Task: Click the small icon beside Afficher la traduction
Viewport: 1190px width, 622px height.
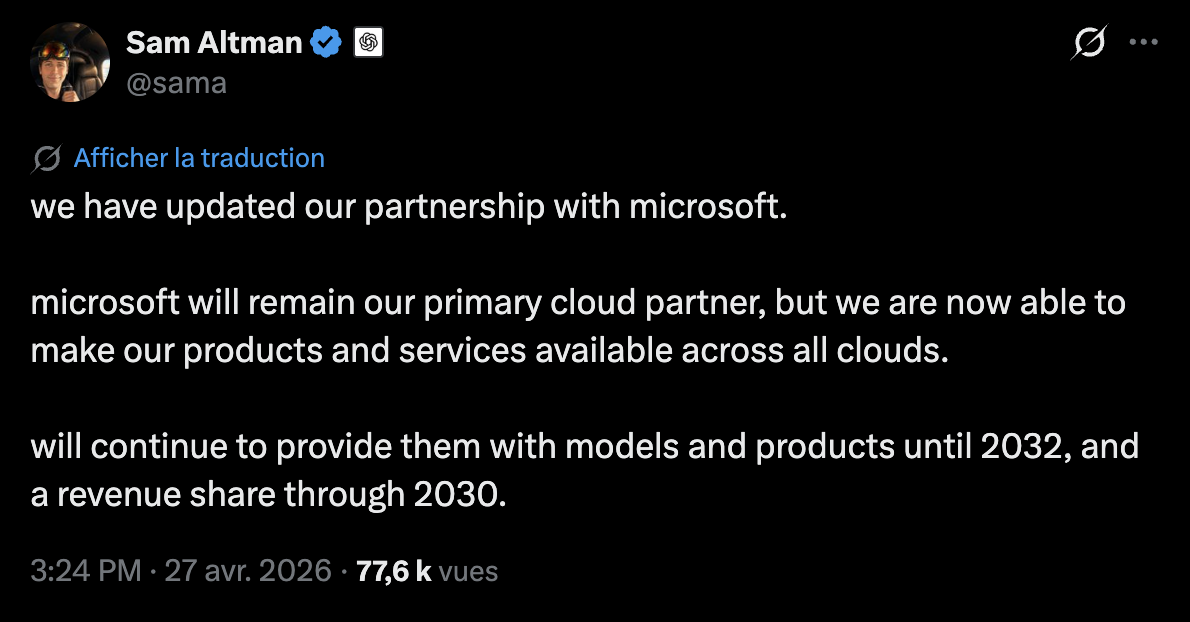Action: click(47, 159)
